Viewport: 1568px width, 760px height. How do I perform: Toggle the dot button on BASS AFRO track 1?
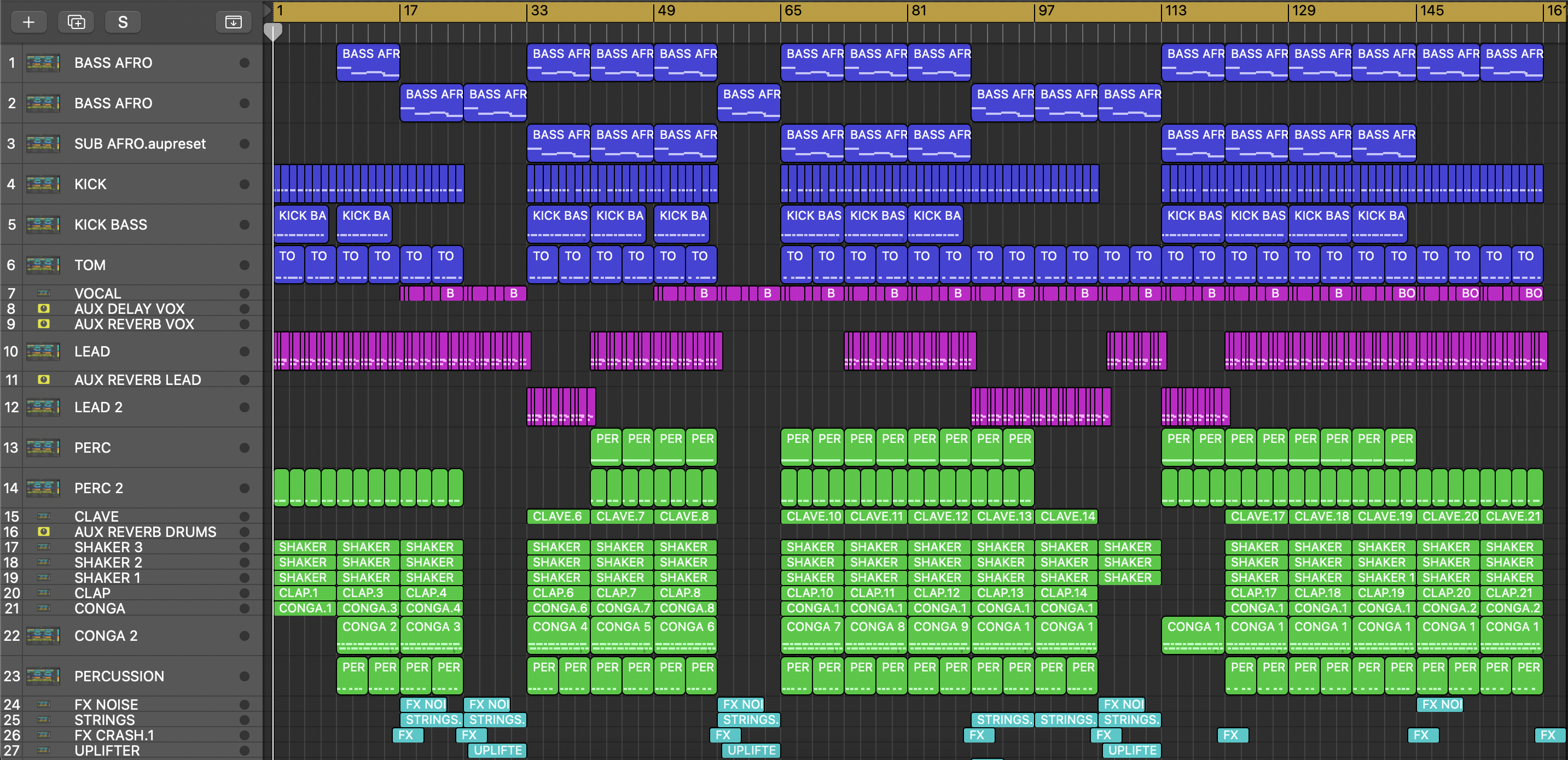point(245,63)
